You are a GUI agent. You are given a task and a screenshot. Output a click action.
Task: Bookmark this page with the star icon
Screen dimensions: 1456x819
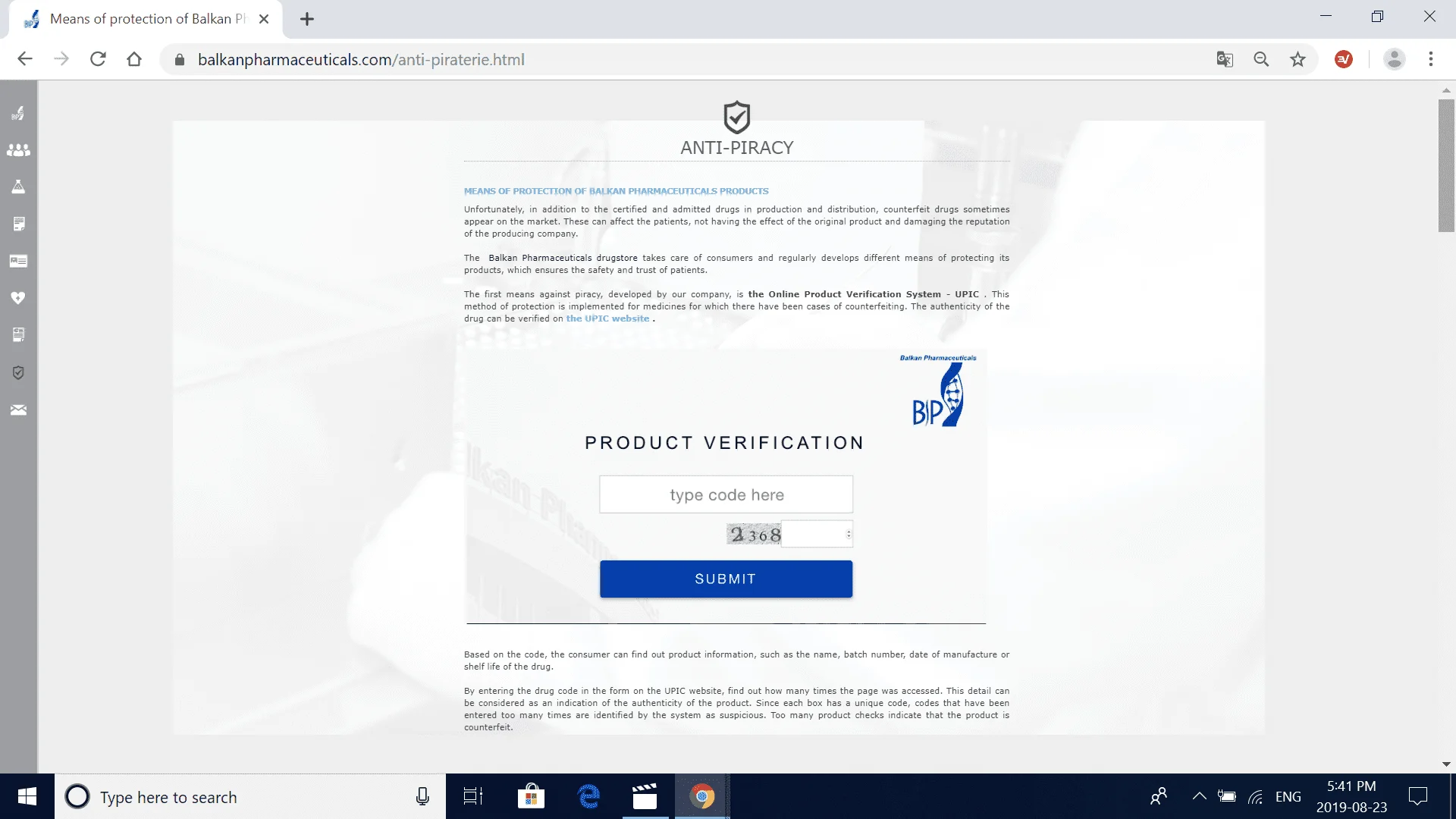coord(1298,59)
